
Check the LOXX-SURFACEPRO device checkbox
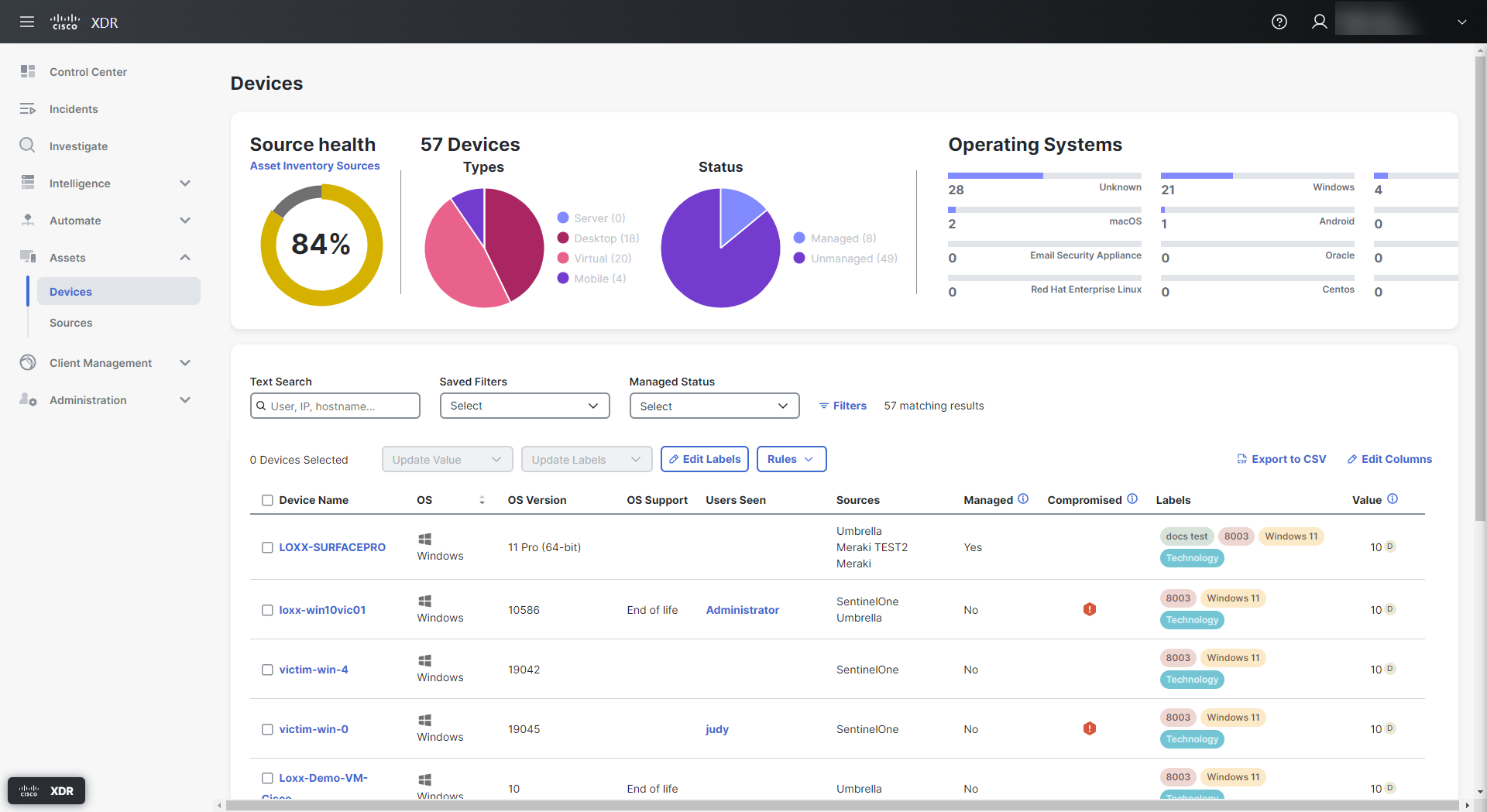(x=267, y=547)
